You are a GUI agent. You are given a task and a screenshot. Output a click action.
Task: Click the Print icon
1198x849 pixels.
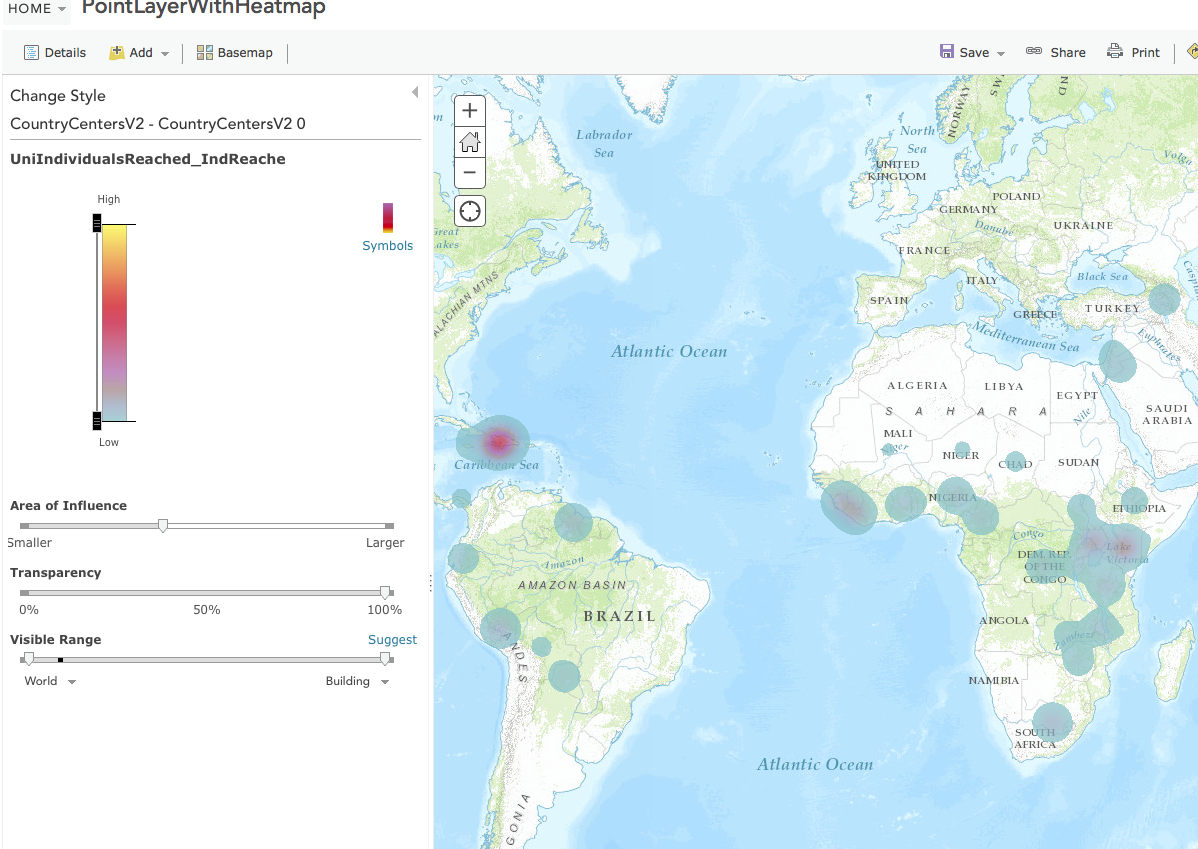tap(1133, 52)
